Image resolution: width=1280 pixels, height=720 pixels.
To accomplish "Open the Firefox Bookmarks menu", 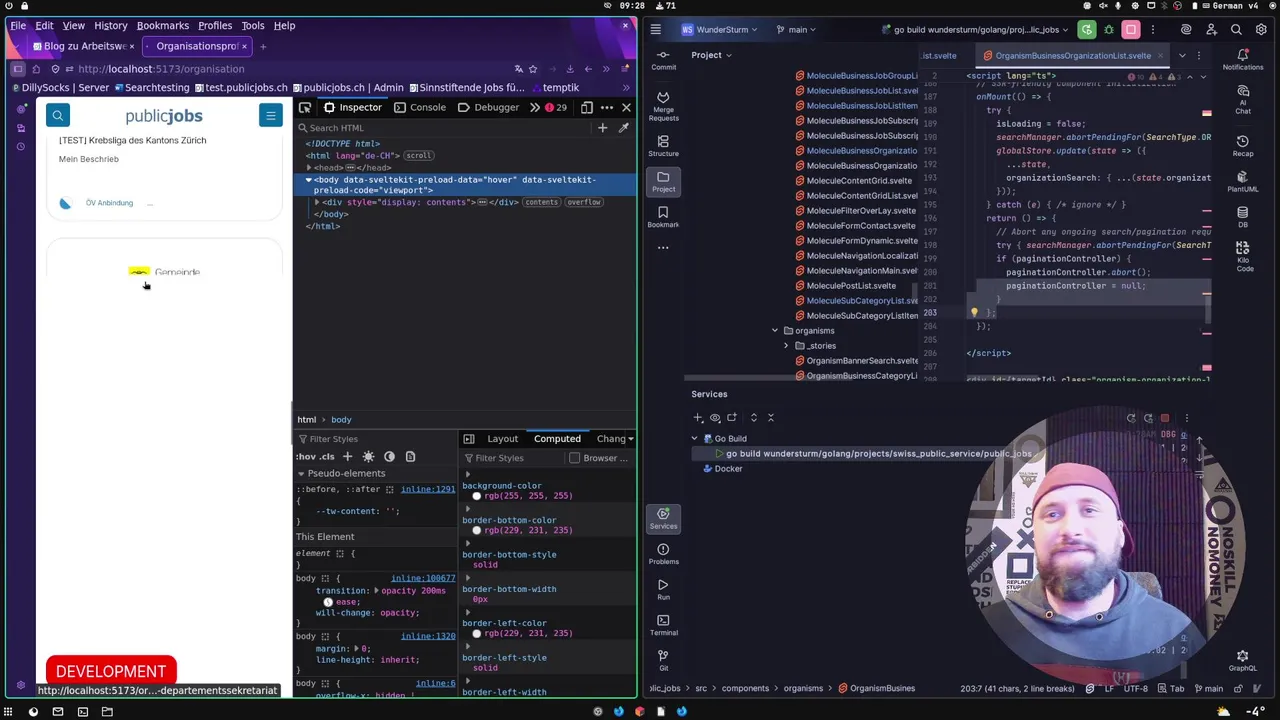I will coord(163,25).
